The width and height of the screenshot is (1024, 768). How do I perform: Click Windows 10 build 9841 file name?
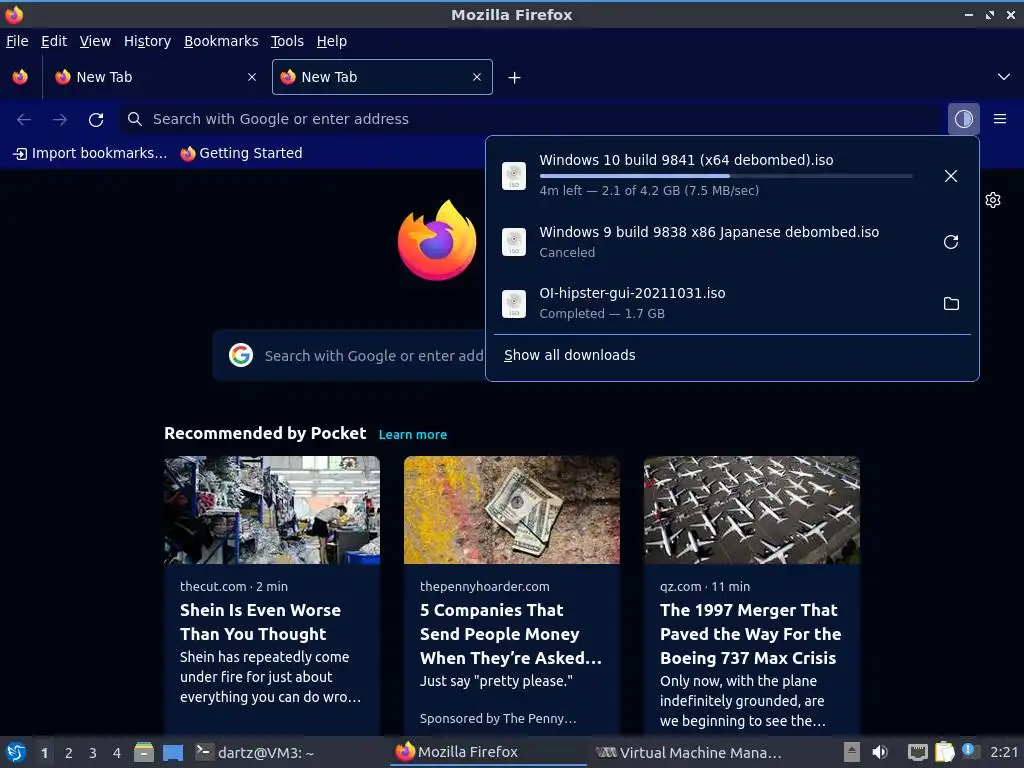[x=686, y=160]
